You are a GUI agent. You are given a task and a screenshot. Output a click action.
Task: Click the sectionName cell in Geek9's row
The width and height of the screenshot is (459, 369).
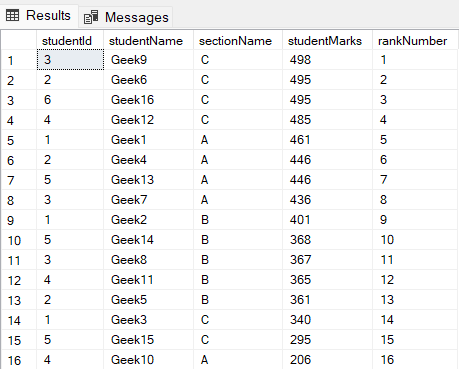(238, 60)
